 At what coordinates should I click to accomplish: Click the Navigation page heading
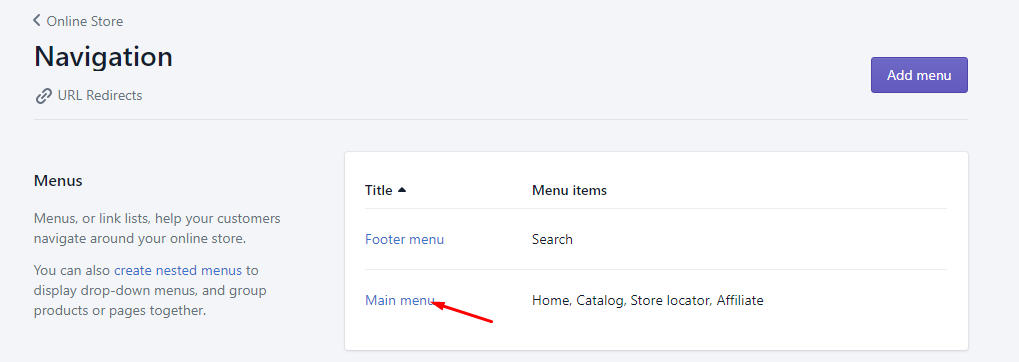[103, 57]
